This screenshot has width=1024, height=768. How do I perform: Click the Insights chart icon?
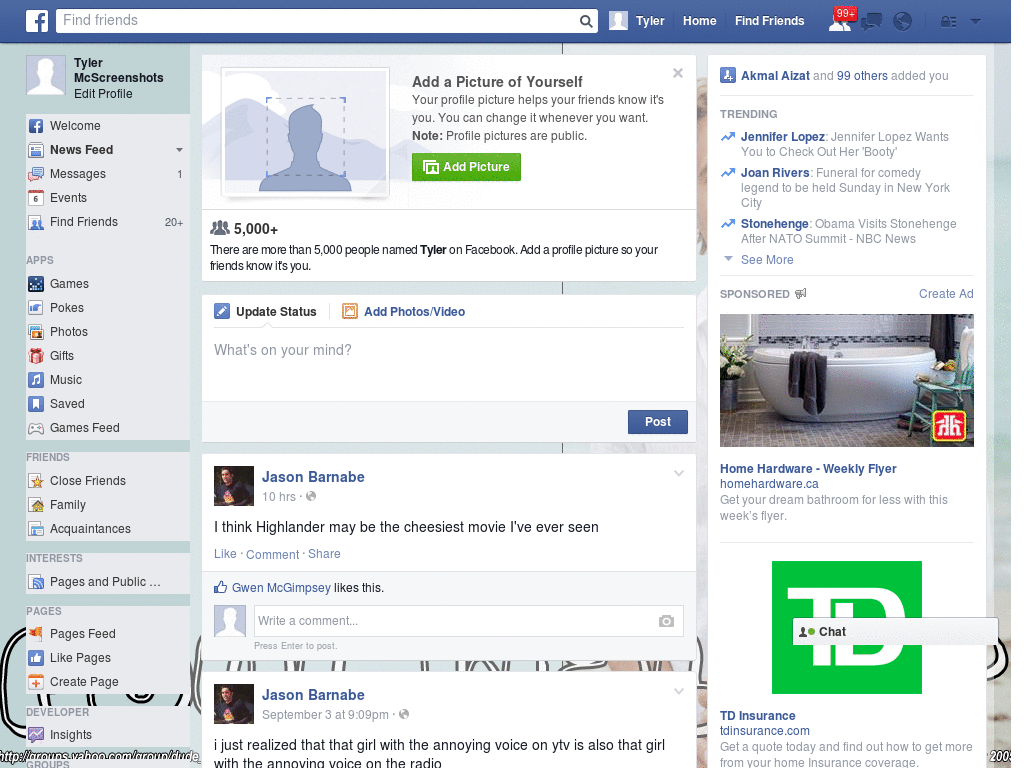pos(36,735)
